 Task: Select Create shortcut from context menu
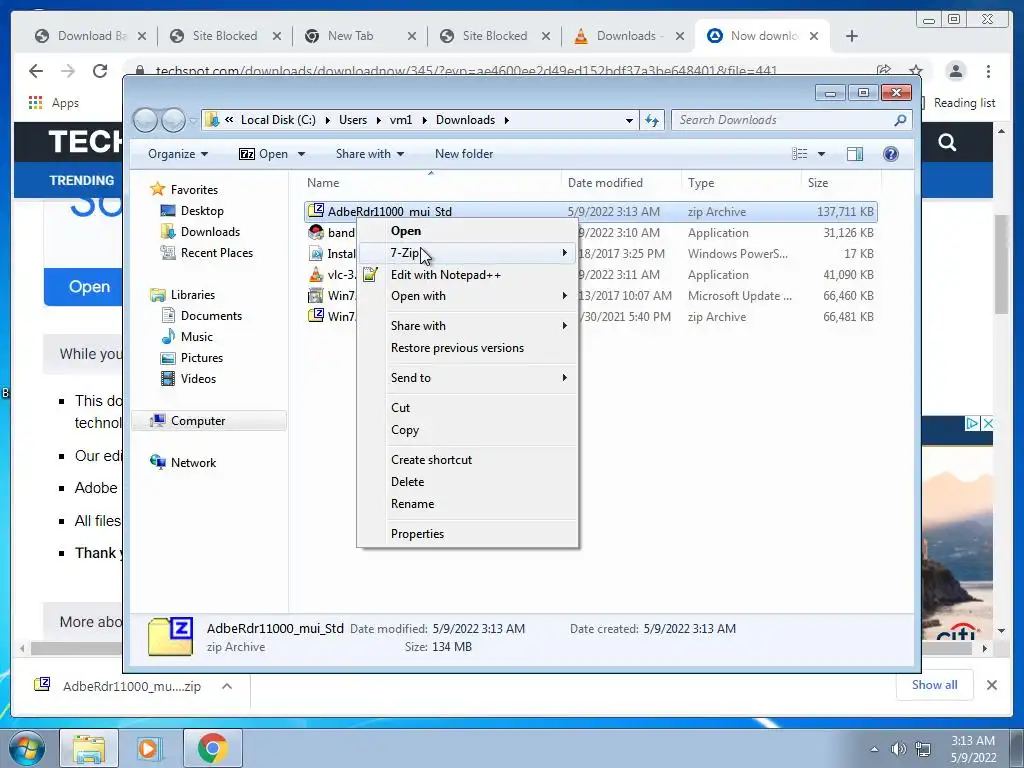[467, 460]
